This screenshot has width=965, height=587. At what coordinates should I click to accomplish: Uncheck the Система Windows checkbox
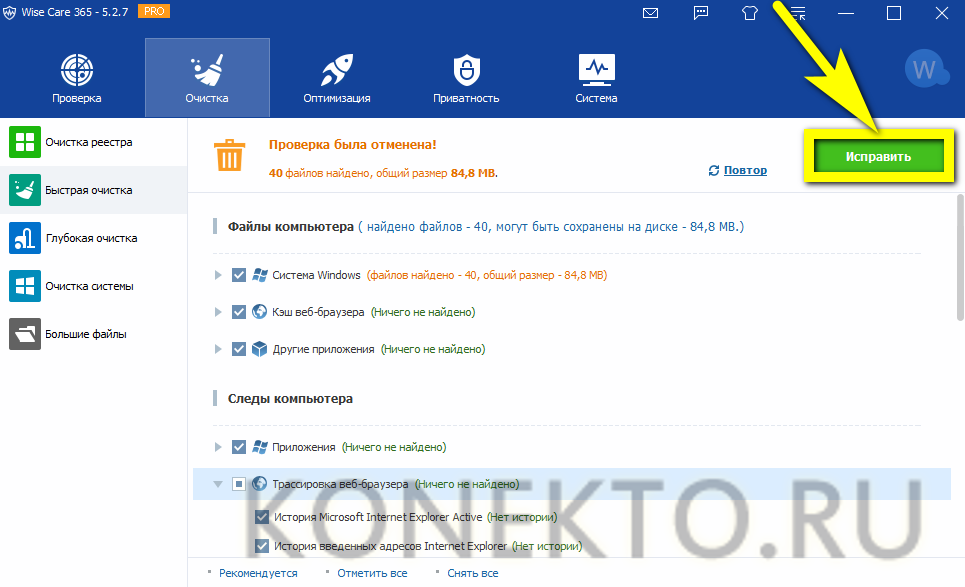click(x=239, y=275)
